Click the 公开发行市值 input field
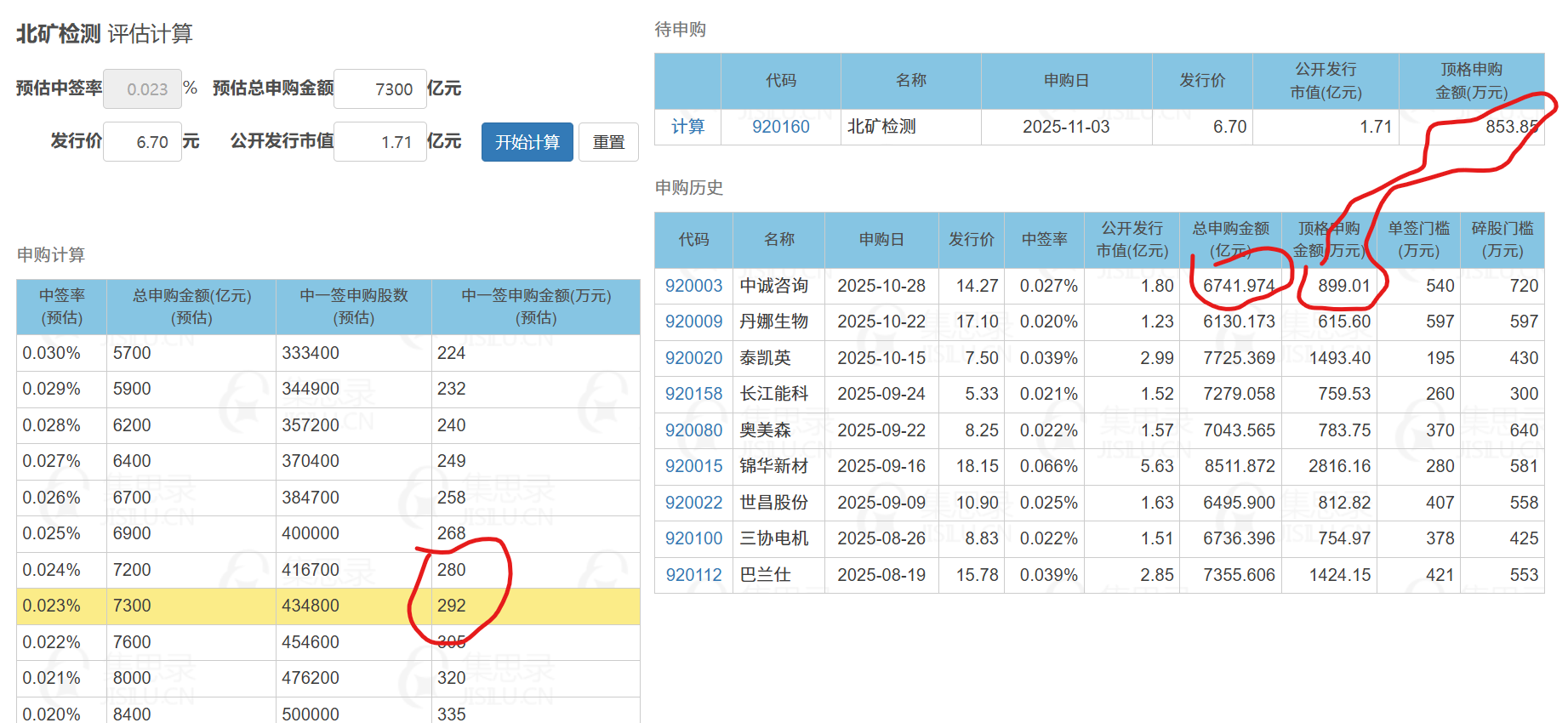This screenshot has width=1568, height=723. click(380, 142)
